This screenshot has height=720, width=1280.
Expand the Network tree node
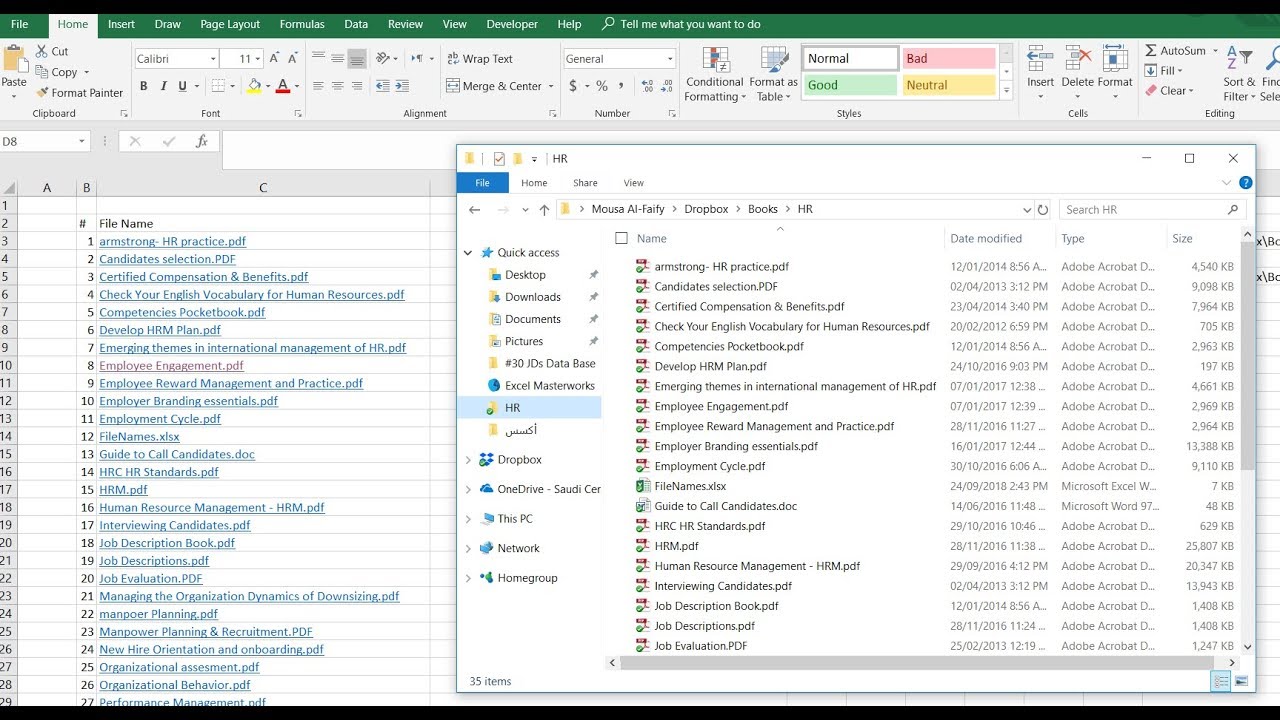(467, 548)
